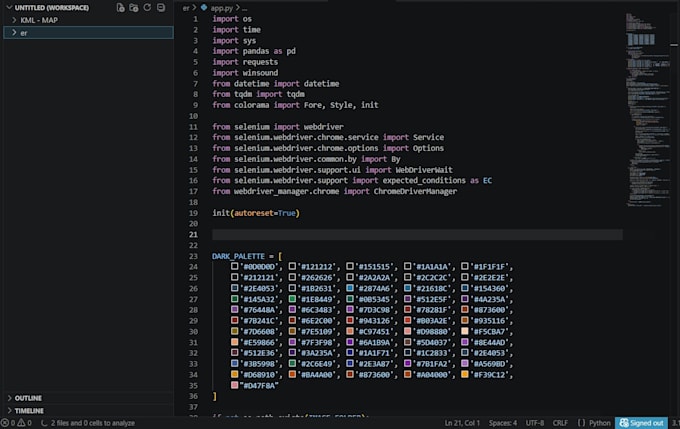Select the KML - MAP folder label
Viewport: 680px width, 429px height.
[39, 20]
